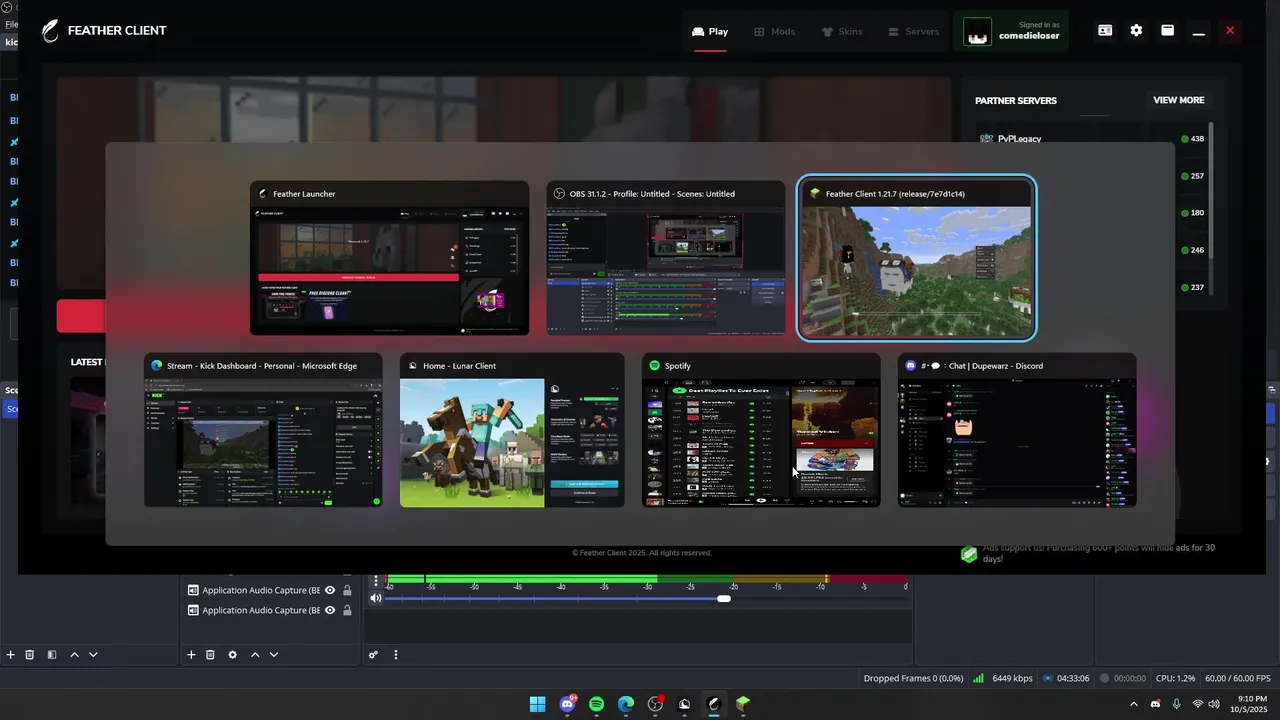Open scene filters icon in OBS scenes panel
This screenshot has height=720, width=1280.
(52, 655)
